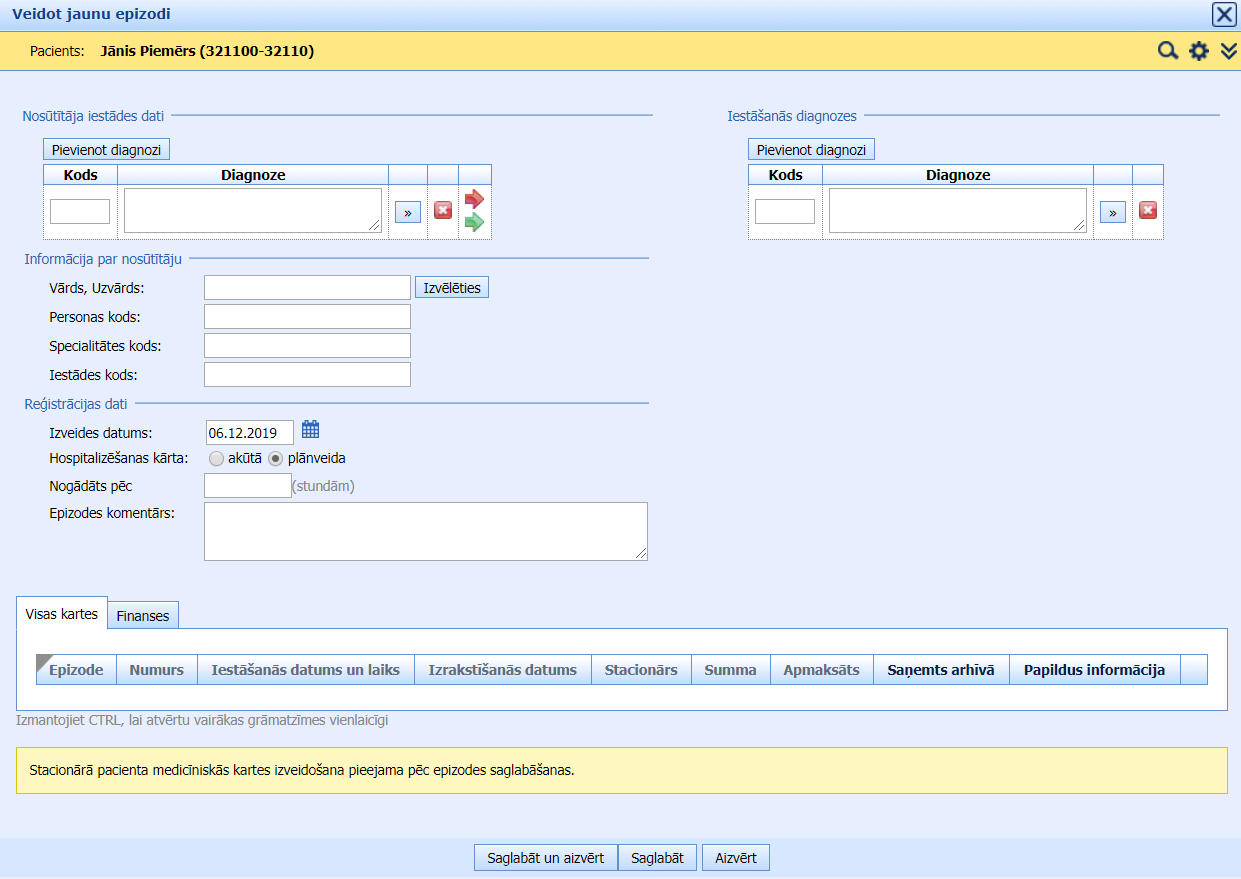Delete the referrer institution diagnosis row
Image resolution: width=1241 pixels, height=879 pixels.
click(443, 211)
